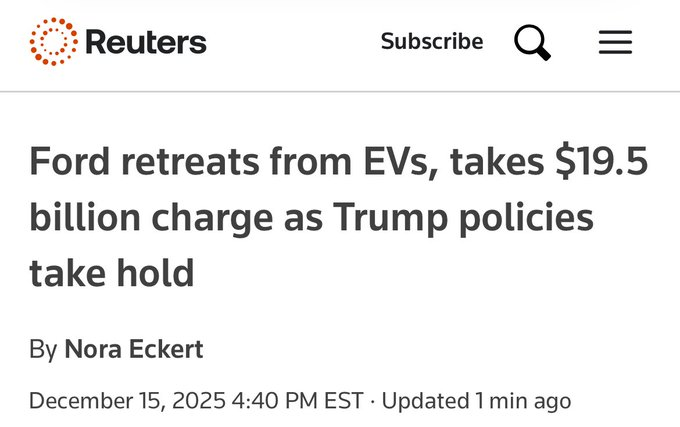Click the word "charge" in the headline
680x427 pixels.
pyautogui.click(x=221, y=218)
